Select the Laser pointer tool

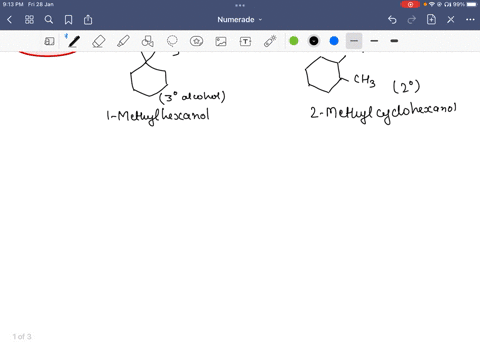[x=270, y=41]
